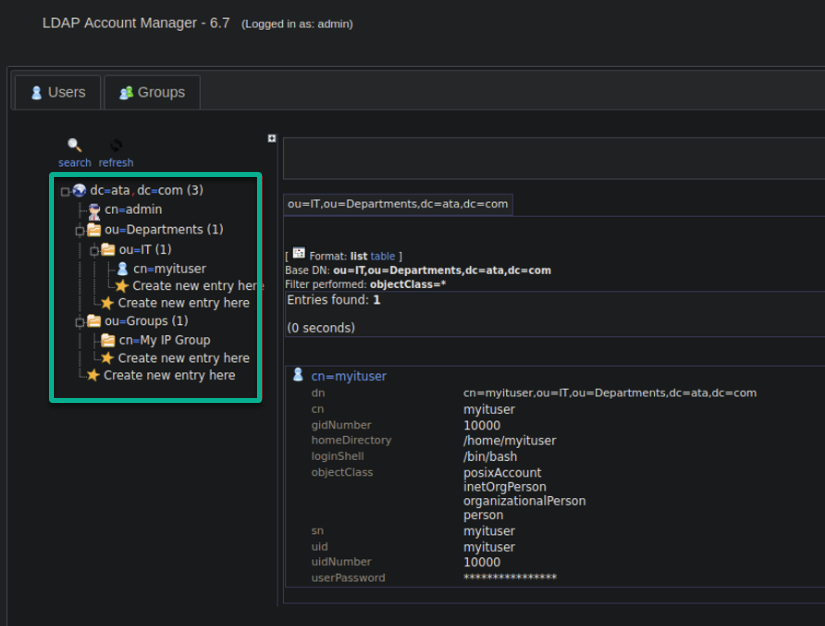Select ou=Groups (1) in the tree

point(146,321)
